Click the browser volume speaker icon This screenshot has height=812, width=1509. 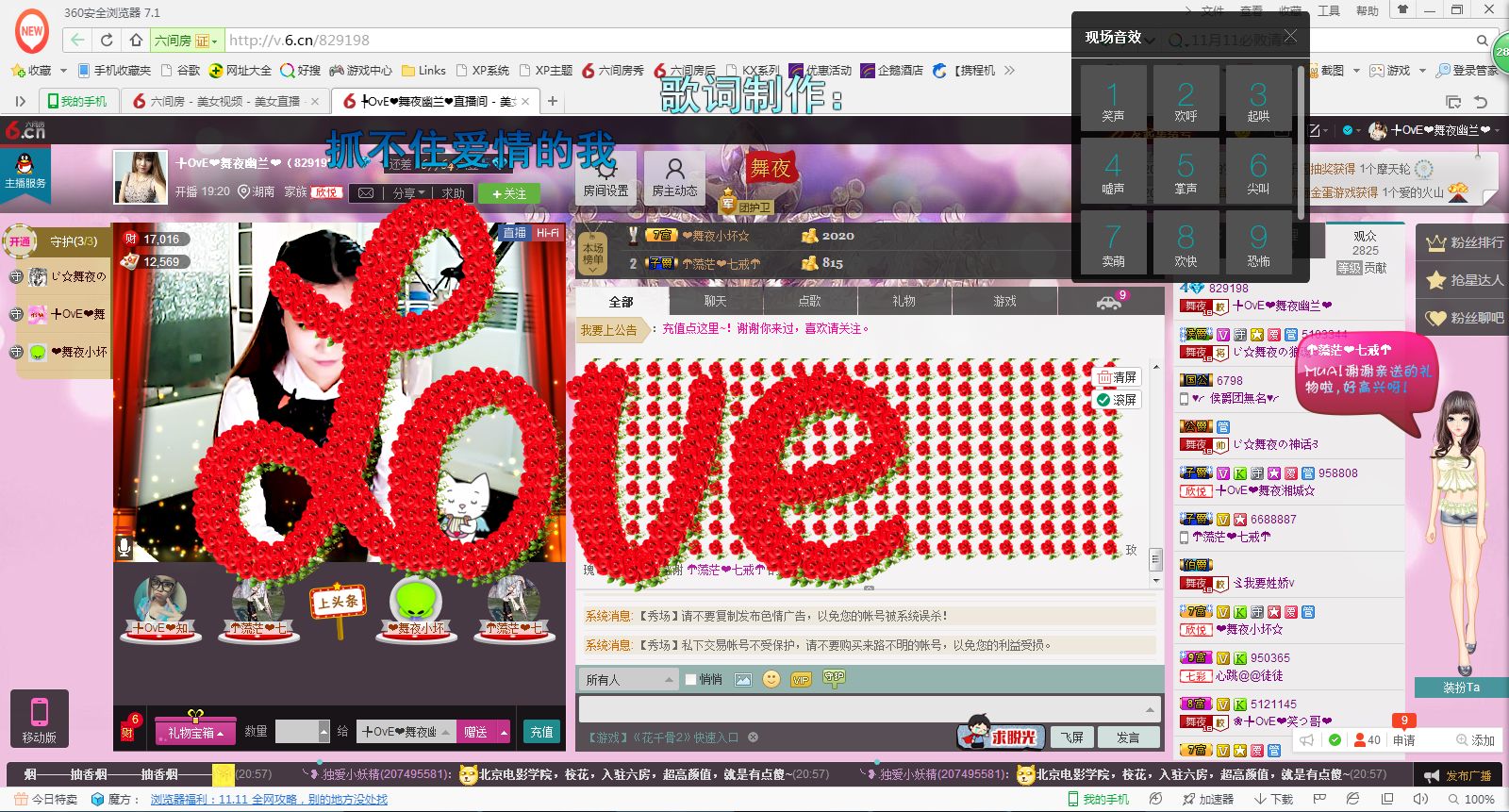(1420, 799)
